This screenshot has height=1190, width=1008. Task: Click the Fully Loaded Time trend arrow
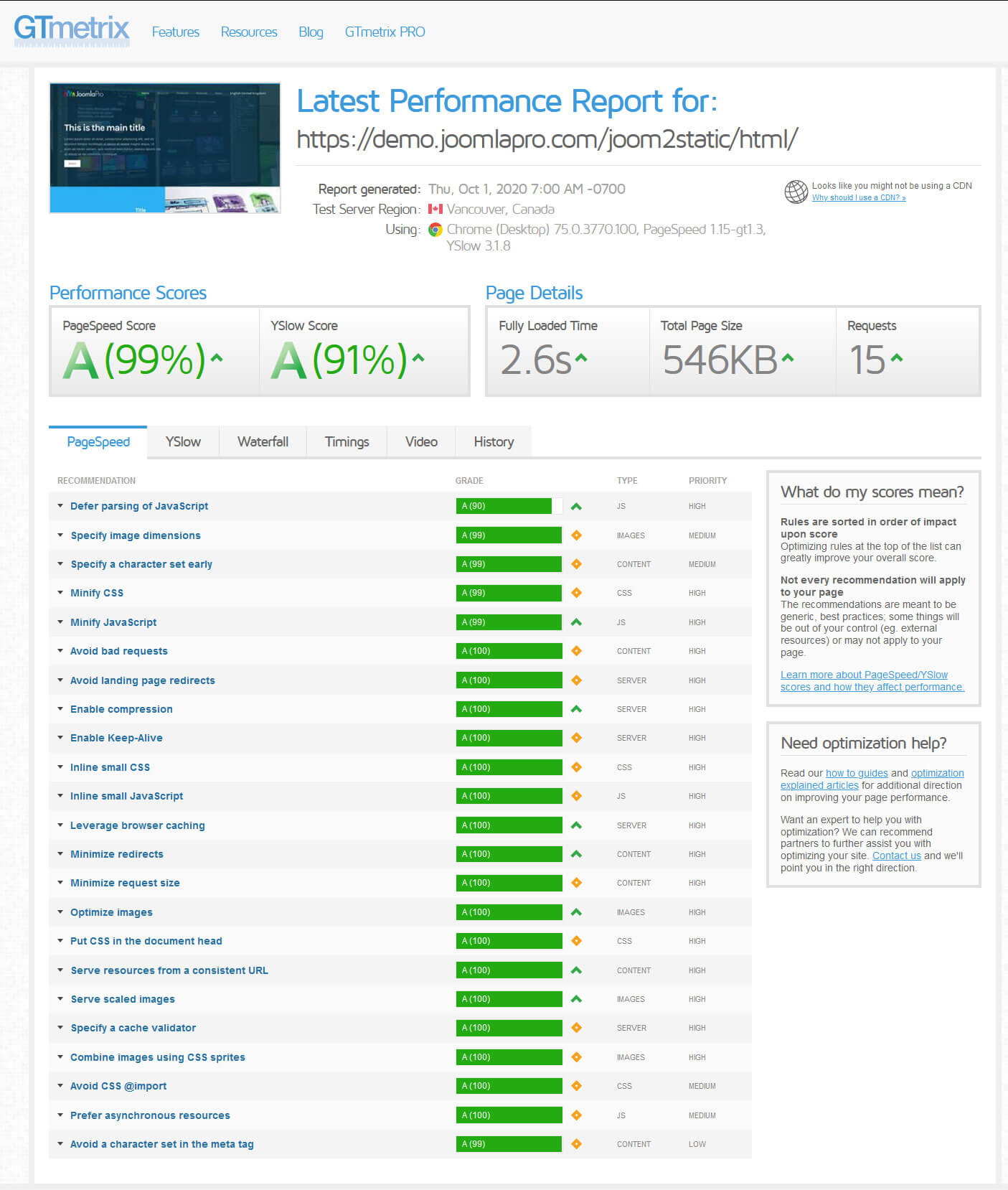point(581,357)
